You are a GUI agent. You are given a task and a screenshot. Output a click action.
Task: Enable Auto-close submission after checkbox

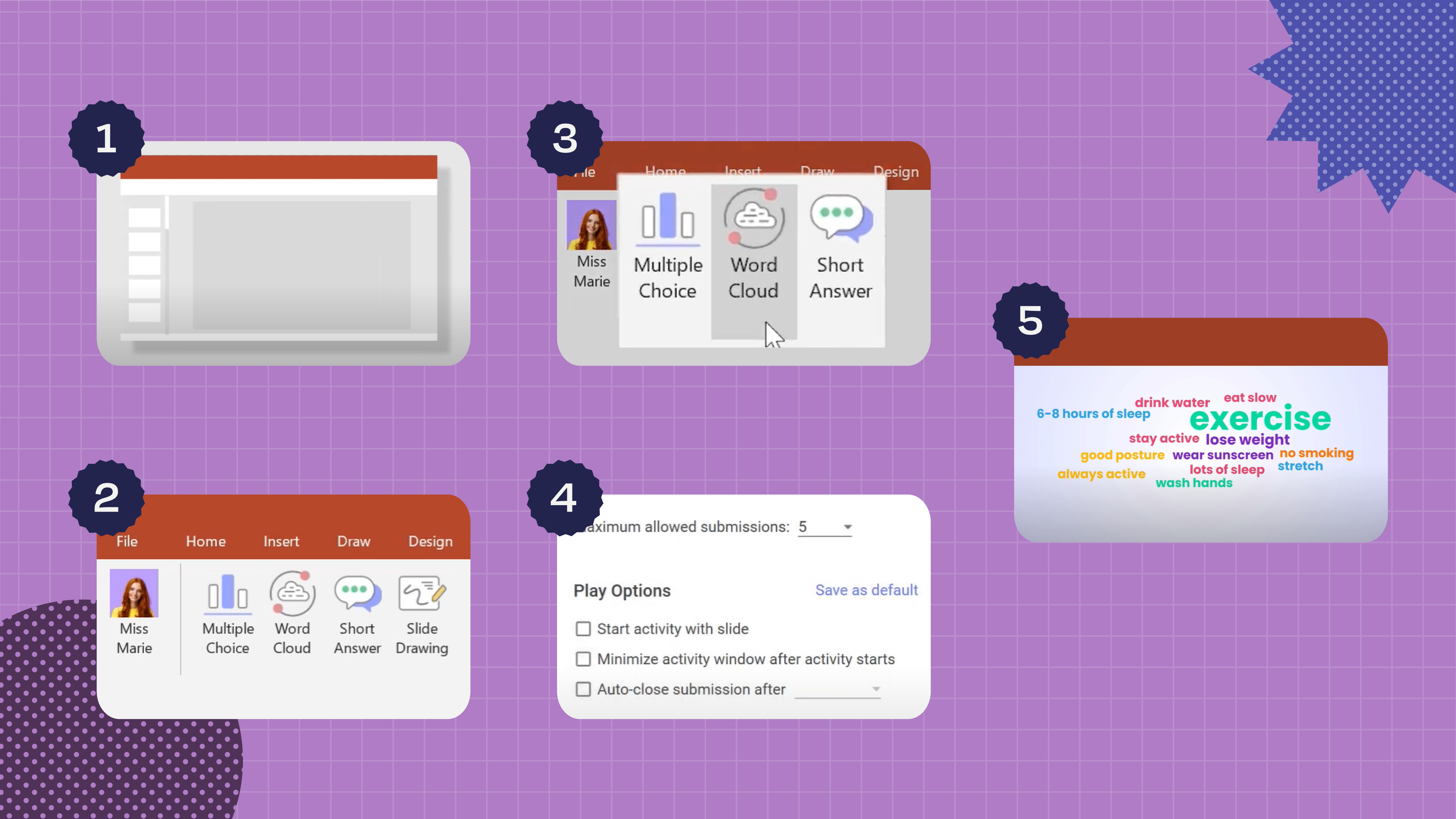[x=583, y=689]
